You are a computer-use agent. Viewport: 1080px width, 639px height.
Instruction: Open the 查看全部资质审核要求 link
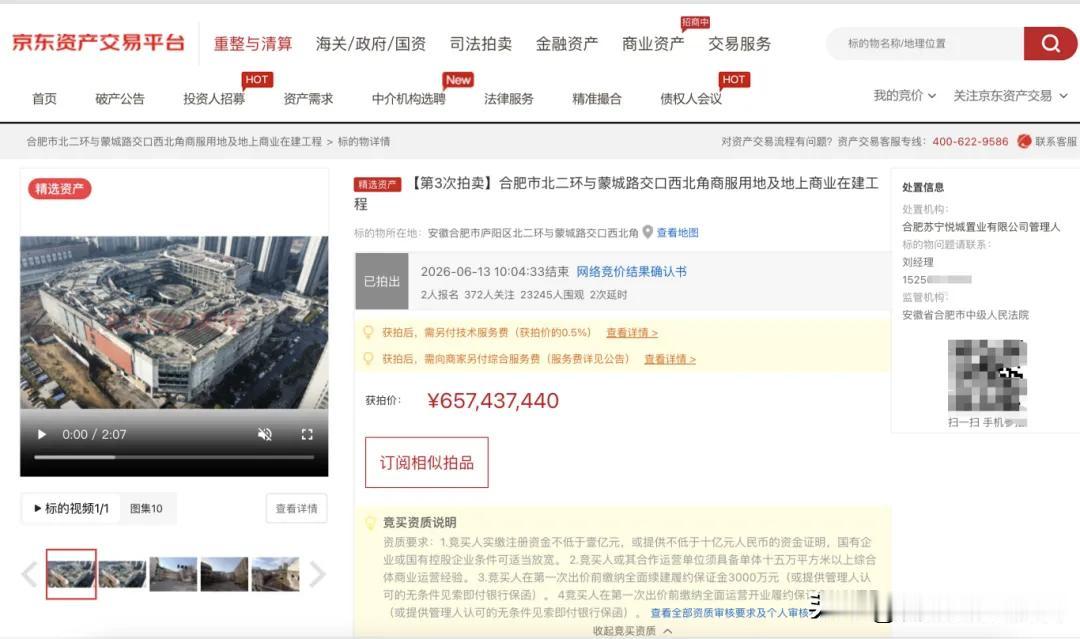(x=729, y=613)
